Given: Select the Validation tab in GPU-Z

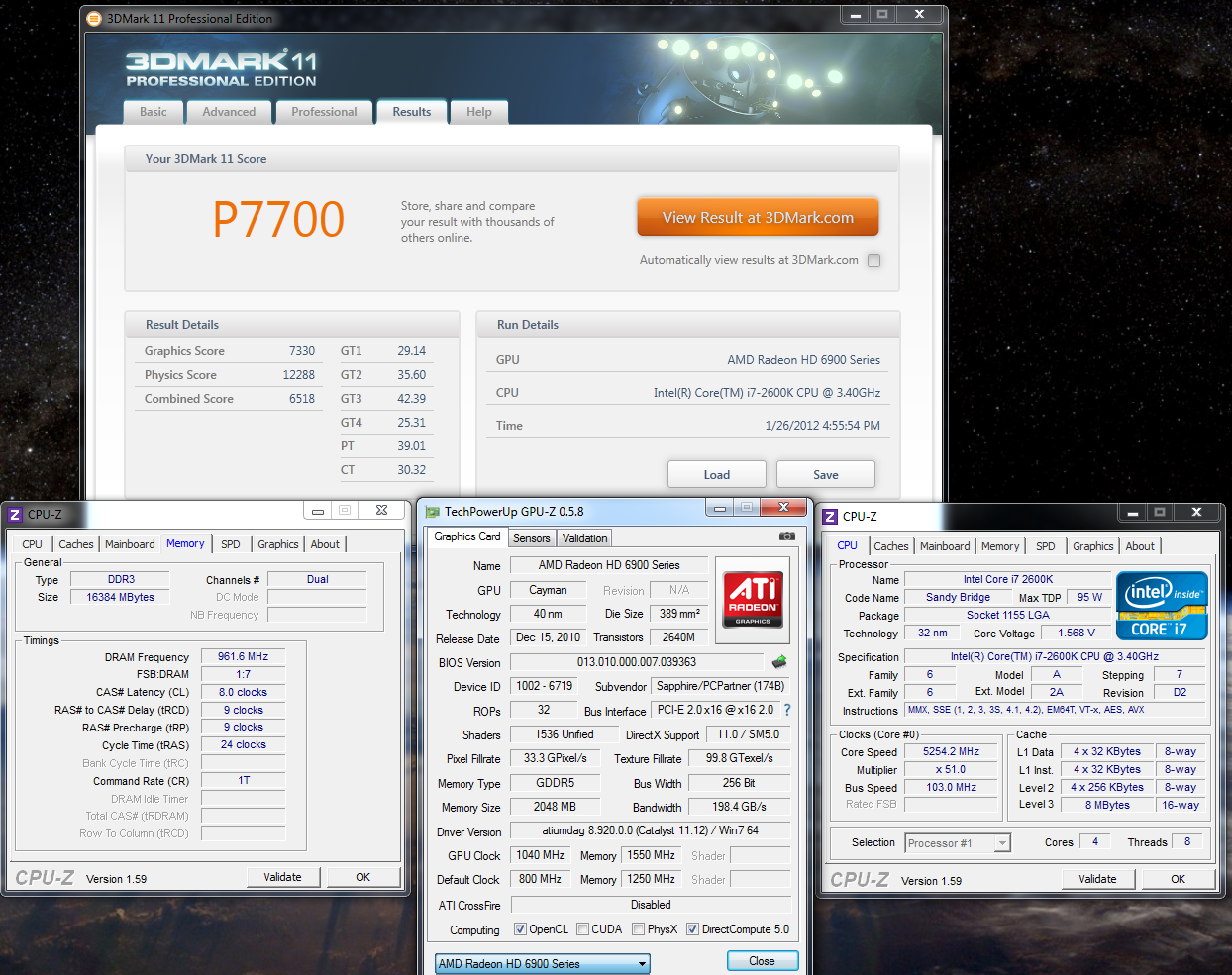Looking at the screenshot, I should pyautogui.click(x=585, y=538).
